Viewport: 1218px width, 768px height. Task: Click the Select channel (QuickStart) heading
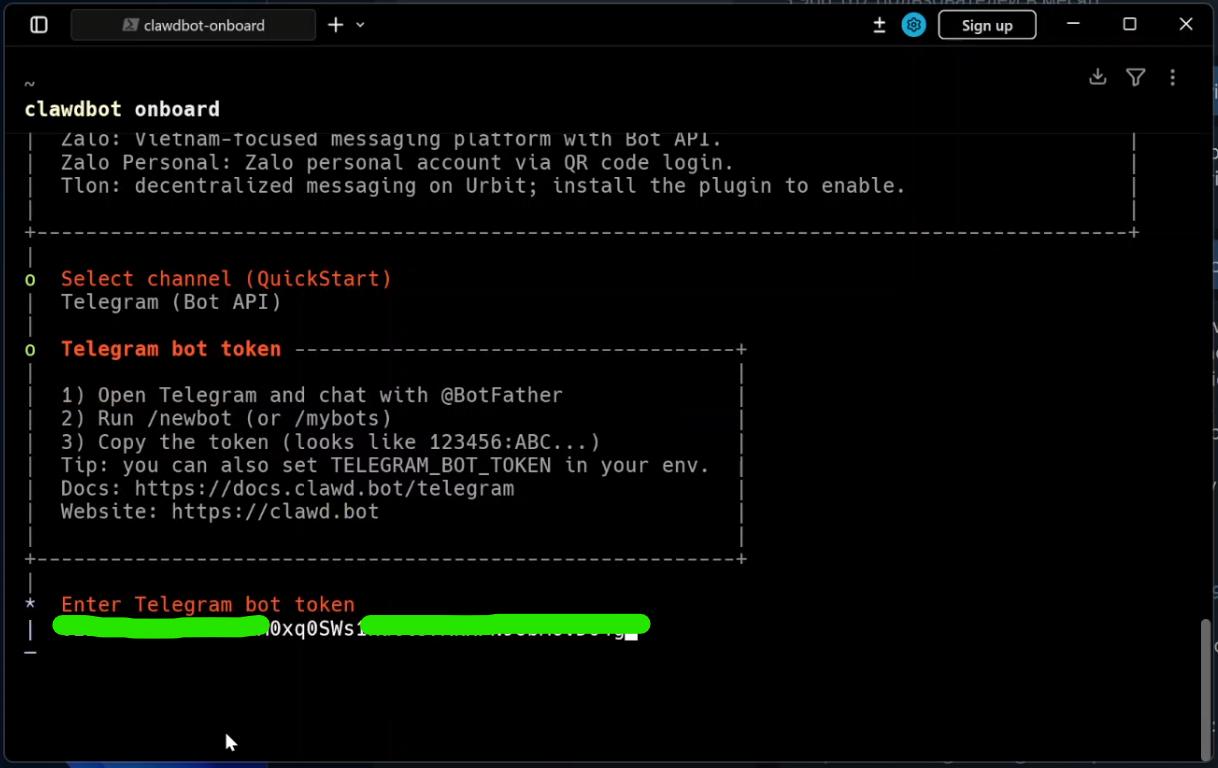click(226, 278)
